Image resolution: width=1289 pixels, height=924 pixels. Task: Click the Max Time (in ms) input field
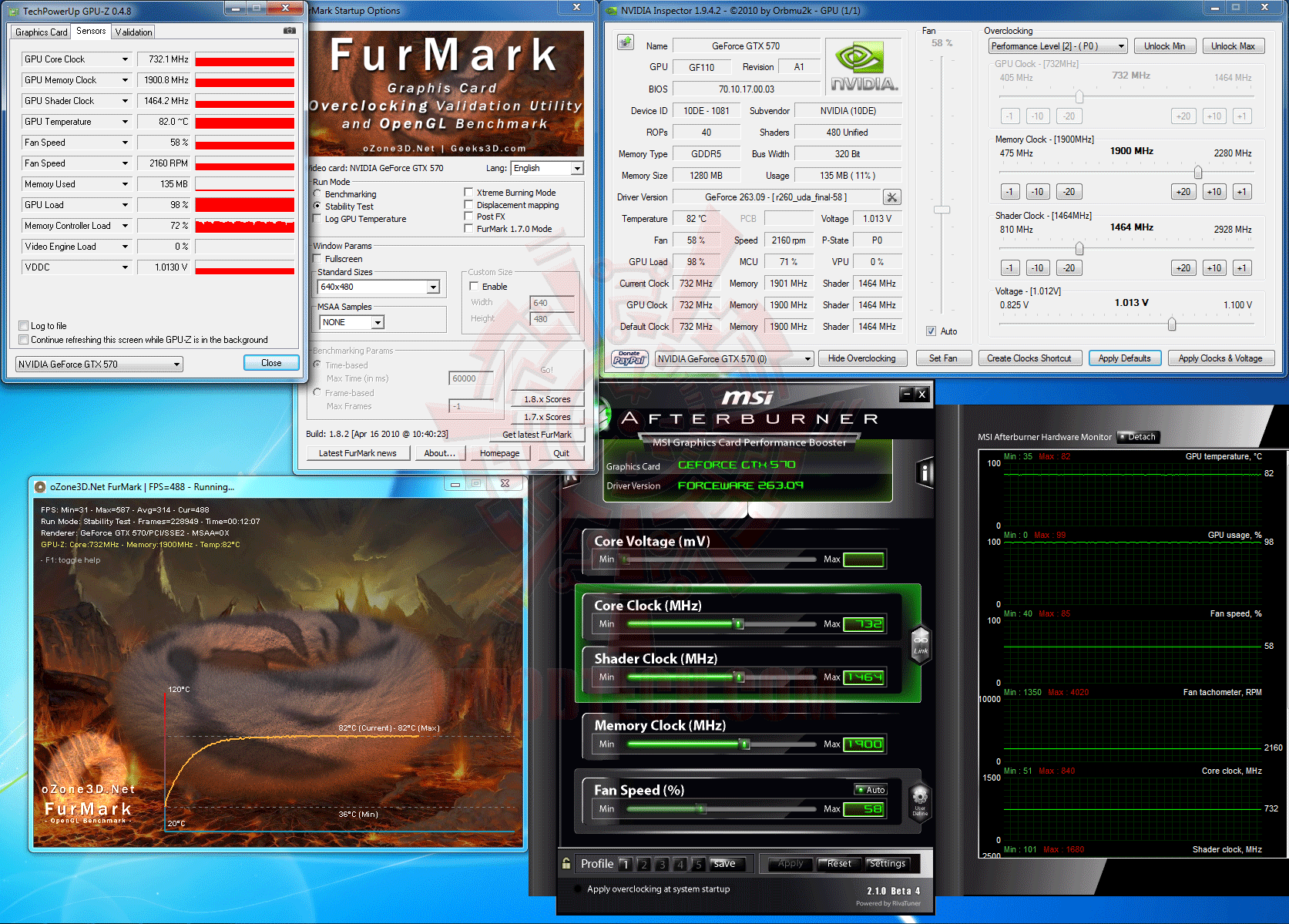[x=471, y=378]
